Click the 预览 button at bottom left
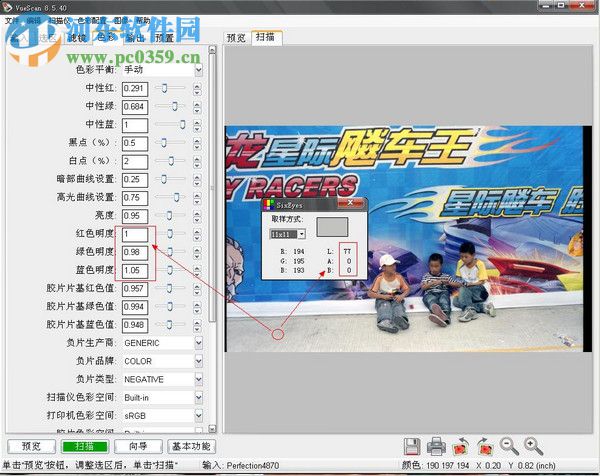Viewport: 600px width, 476px height. point(31,446)
